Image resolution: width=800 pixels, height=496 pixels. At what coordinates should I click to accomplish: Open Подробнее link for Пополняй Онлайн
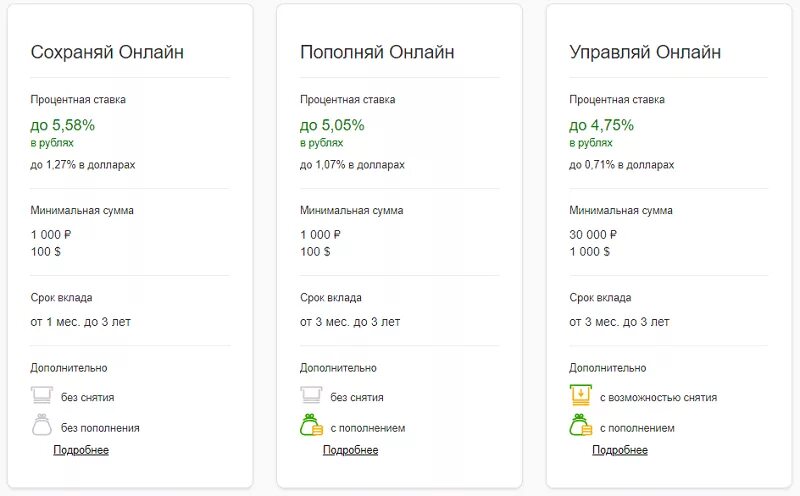pyautogui.click(x=350, y=450)
